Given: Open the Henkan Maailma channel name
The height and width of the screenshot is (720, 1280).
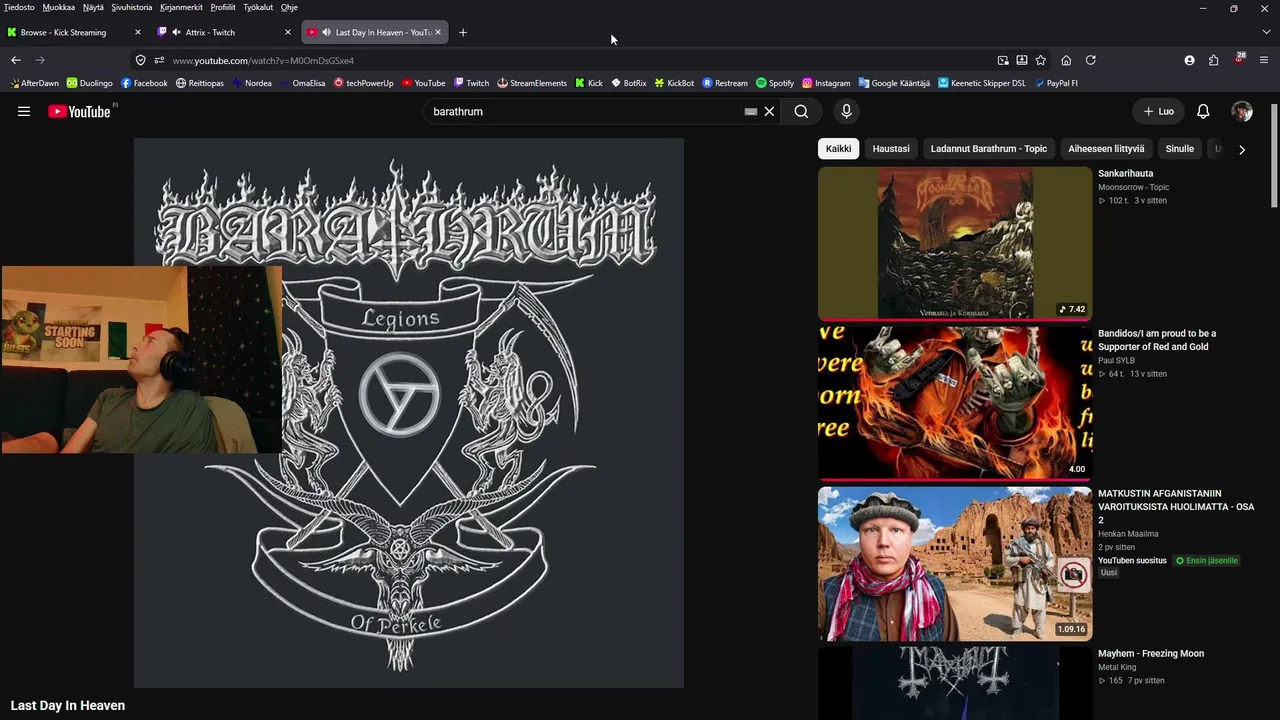Looking at the screenshot, I should 1128,534.
